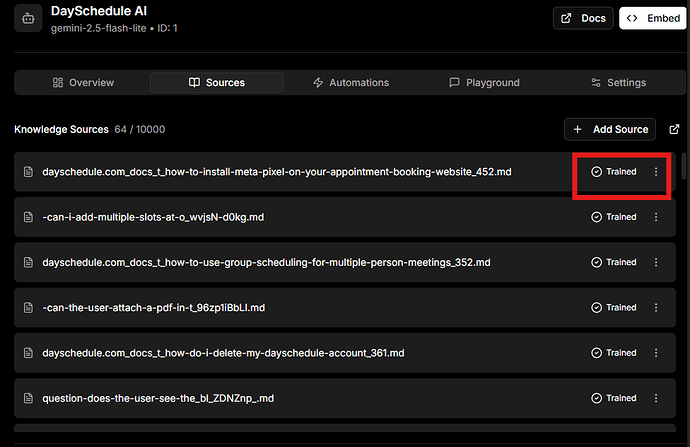Select -can-i-add-multiple-slots-at-o_wvjsN-d0kg.md file name

pyautogui.click(x=153, y=217)
